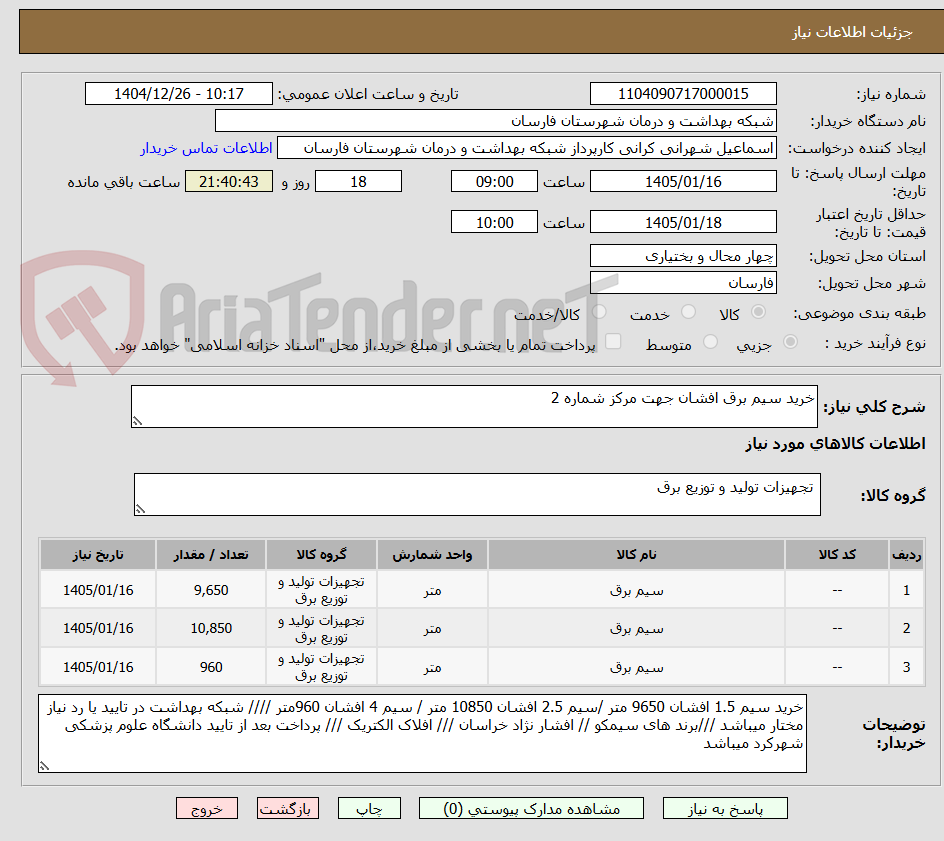Click the response deadline time 09:00 field
Screen dimensions: 944x841
tap(494, 181)
